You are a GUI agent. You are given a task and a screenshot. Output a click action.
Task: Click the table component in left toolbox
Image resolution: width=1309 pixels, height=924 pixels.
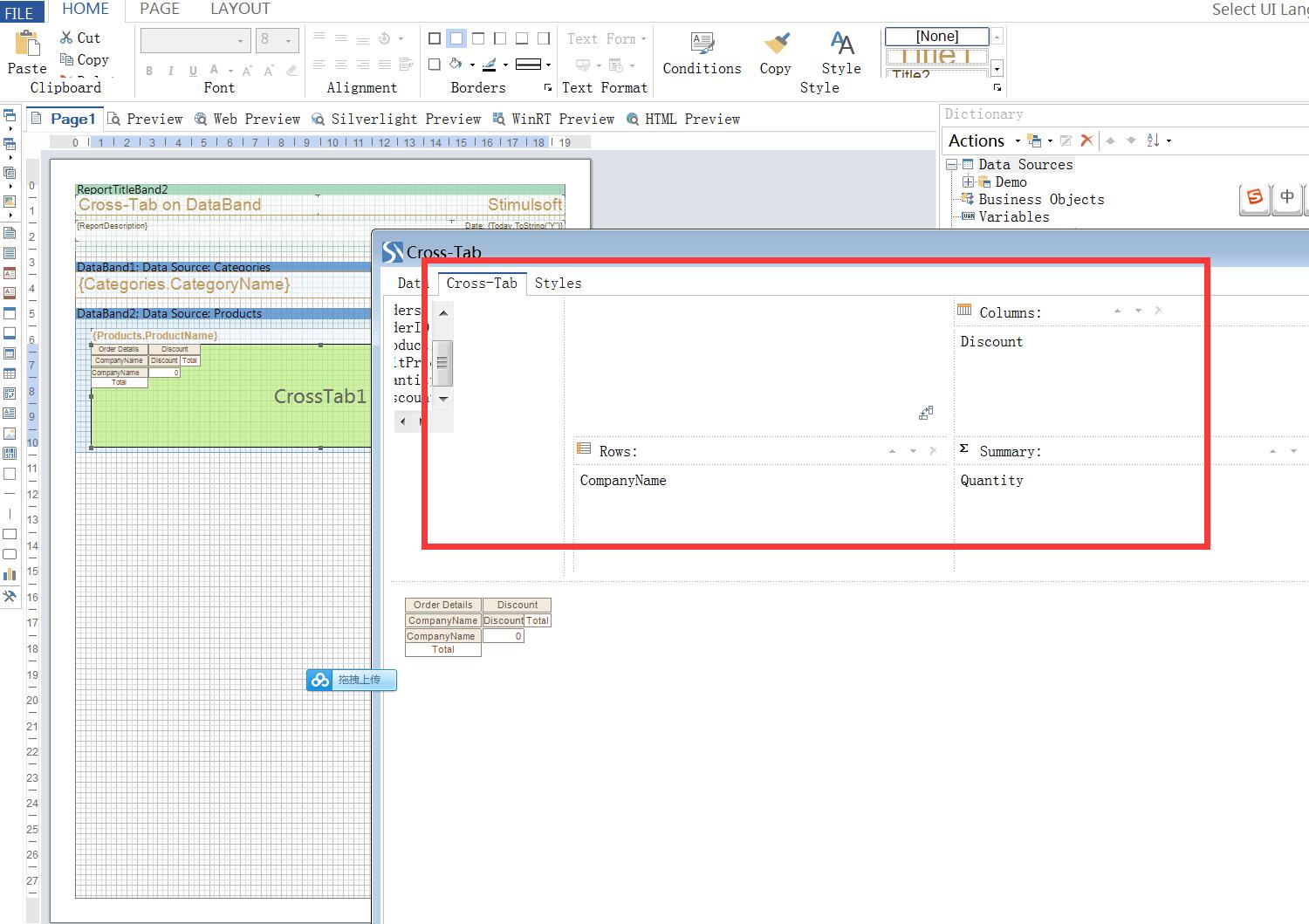pyautogui.click(x=10, y=373)
